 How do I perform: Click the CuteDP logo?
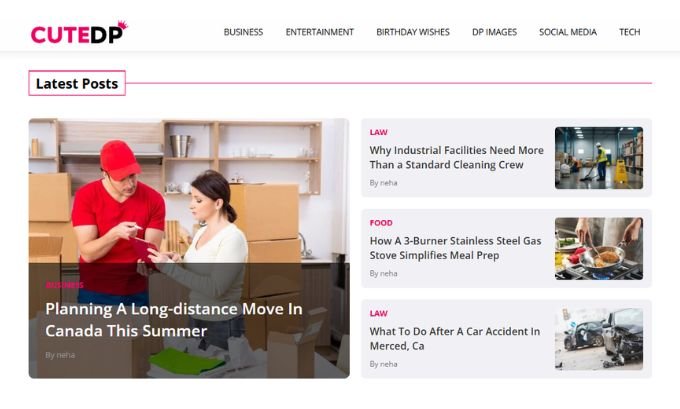click(x=79, y=32)
